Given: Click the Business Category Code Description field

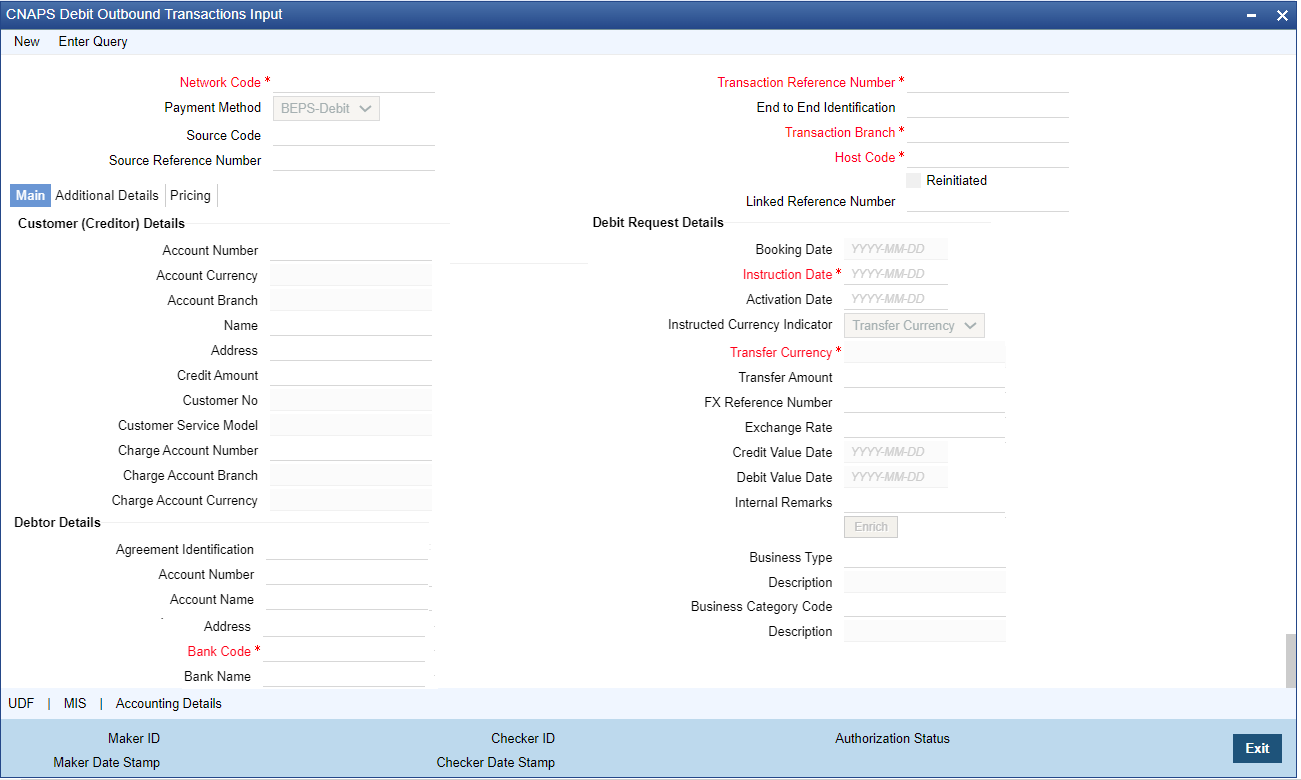Looking at the screenshot, I should [925, 631].
